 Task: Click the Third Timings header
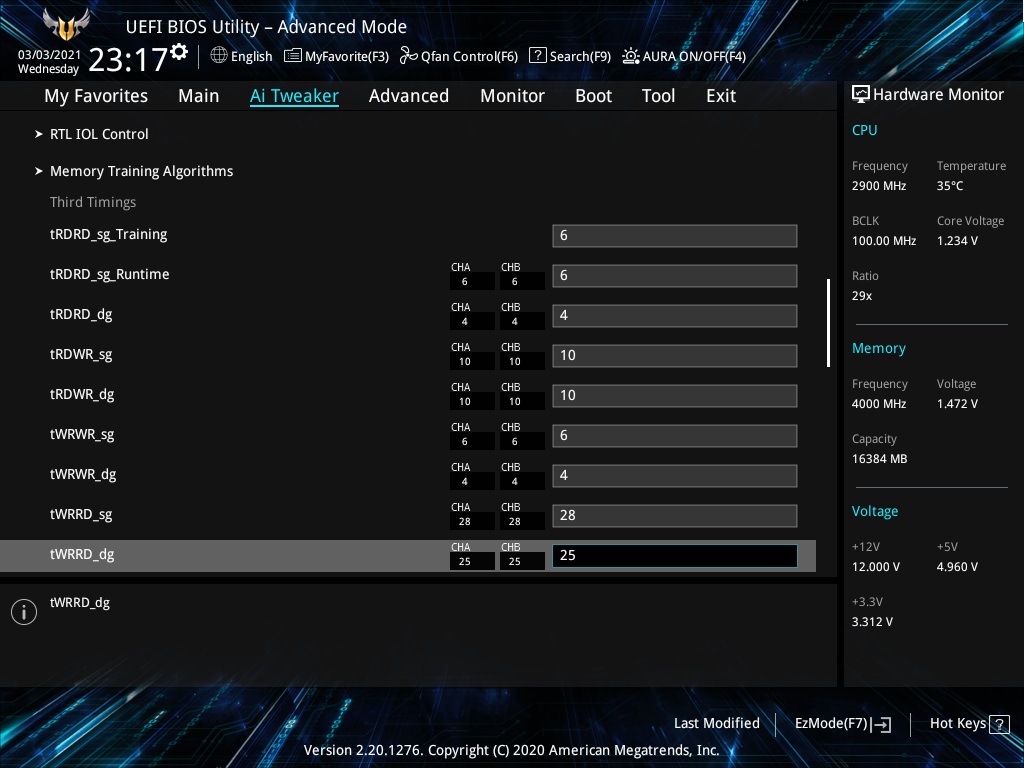[93, 202]
